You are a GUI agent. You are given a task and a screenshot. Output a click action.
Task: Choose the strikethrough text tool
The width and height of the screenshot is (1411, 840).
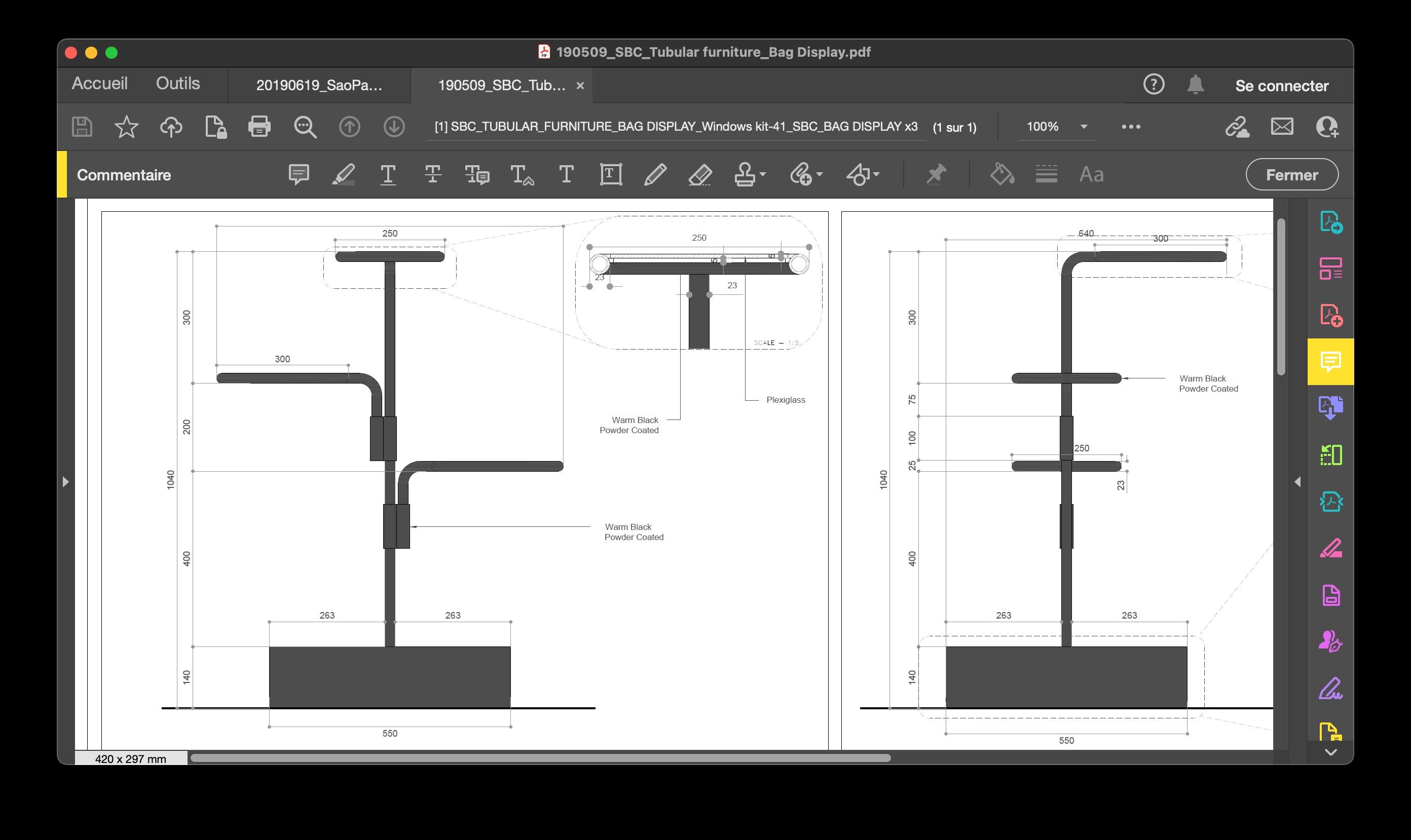pyautogui.click(x=433, y=174)
